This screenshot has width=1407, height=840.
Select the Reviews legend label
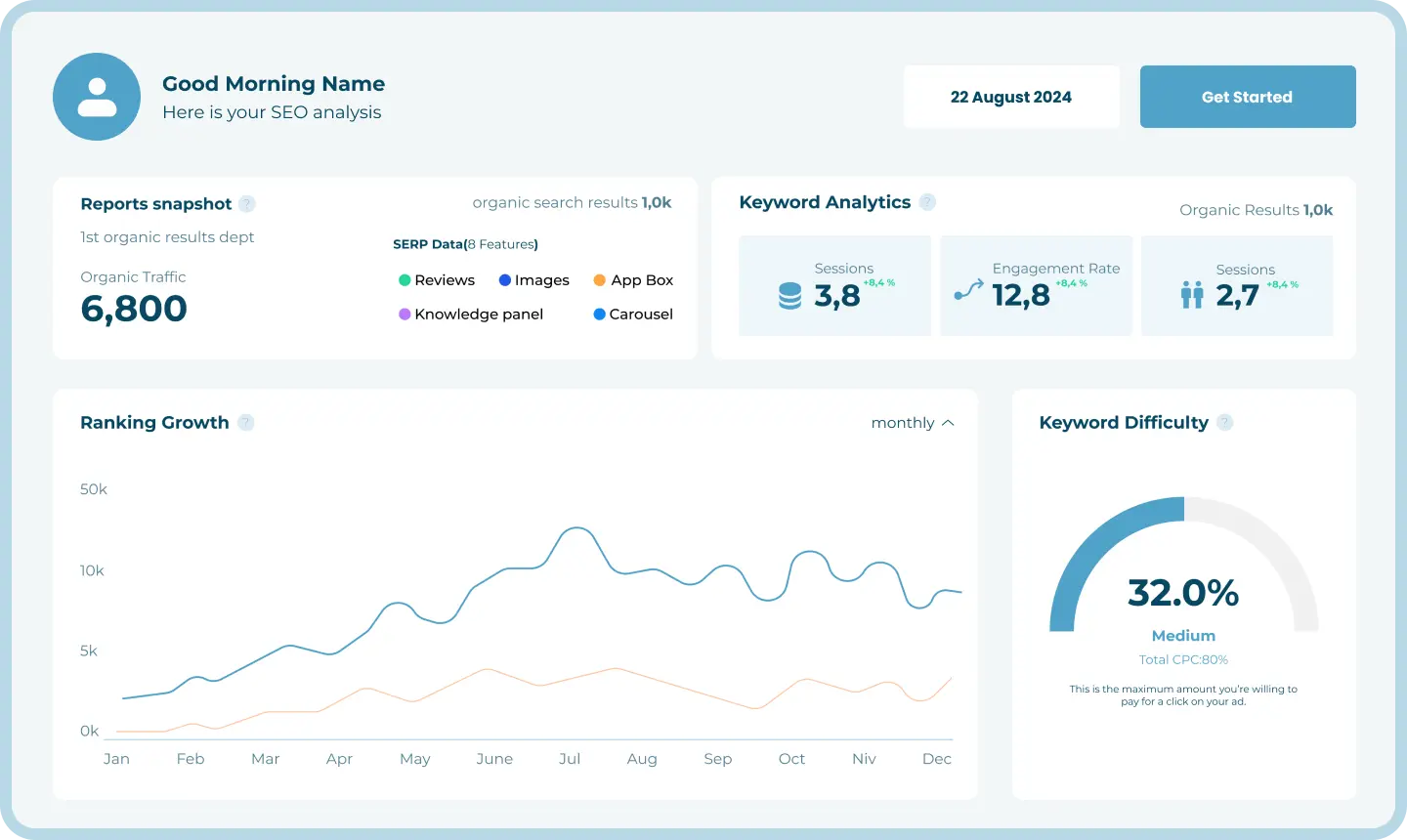[445, 280]
